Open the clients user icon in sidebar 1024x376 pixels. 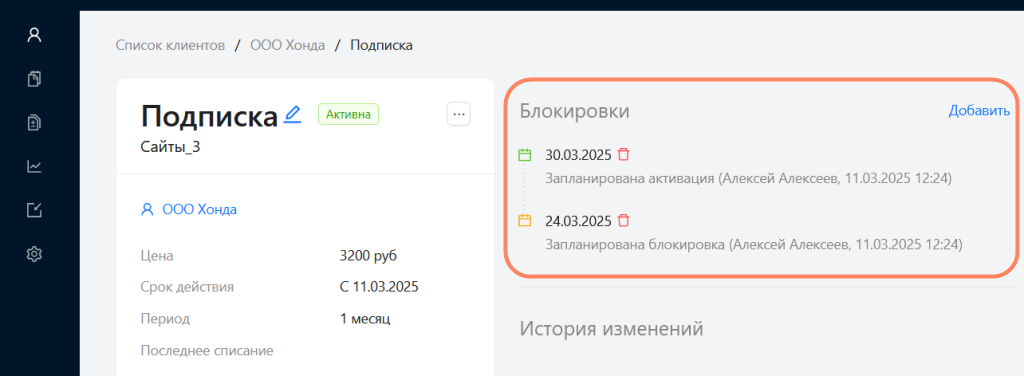tap(34, 35)
